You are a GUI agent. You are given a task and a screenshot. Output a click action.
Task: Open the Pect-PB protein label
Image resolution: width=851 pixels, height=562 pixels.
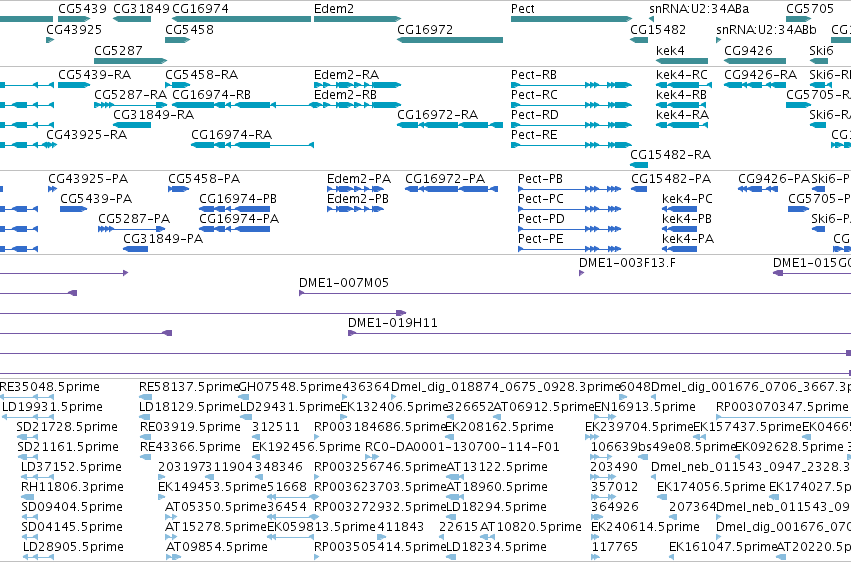point(540,178)
